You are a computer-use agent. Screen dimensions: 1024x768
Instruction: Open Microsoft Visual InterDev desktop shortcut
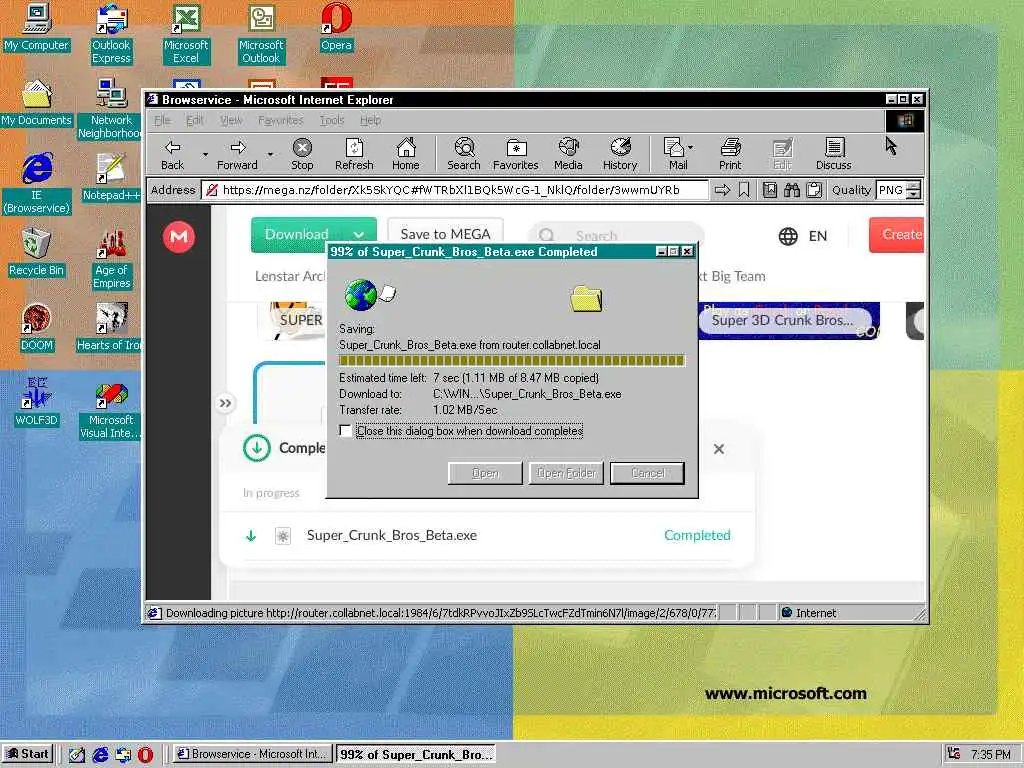click(111, 411)
